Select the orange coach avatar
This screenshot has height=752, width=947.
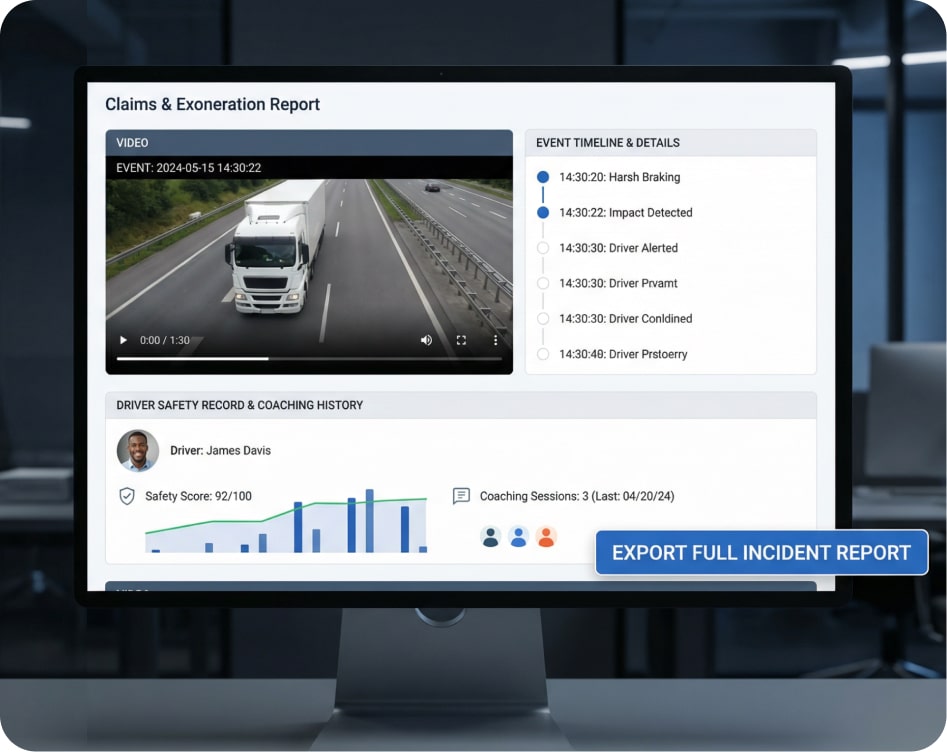545,537
